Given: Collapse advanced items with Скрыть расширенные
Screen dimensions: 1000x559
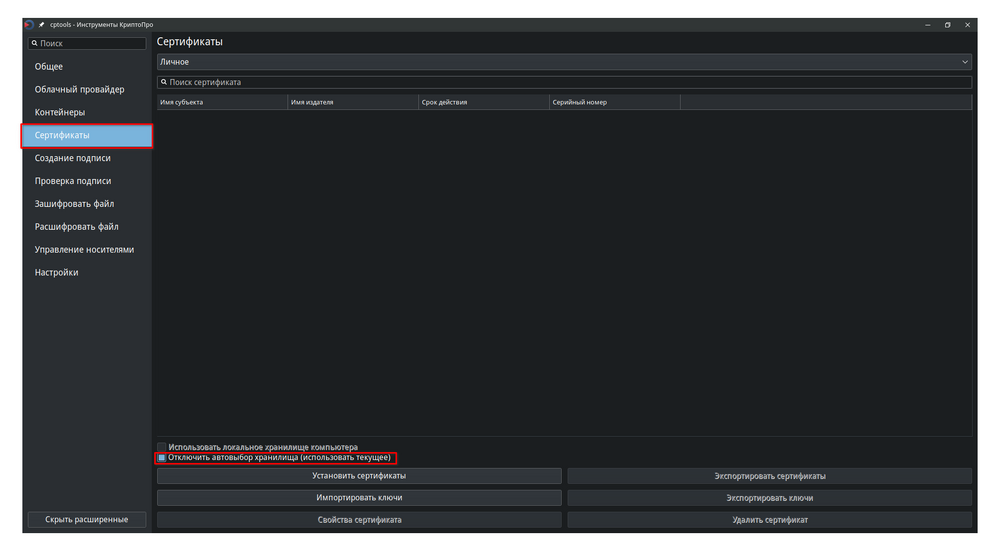Looking at the screenshot, I should coord(87,520).
